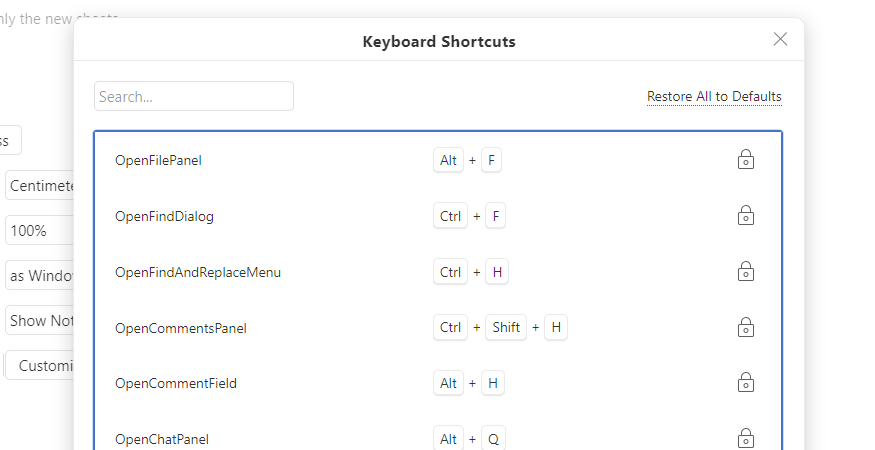
Task: Click the lock icon beside OpenFindAndReplaceMenu
Action: 746,271
